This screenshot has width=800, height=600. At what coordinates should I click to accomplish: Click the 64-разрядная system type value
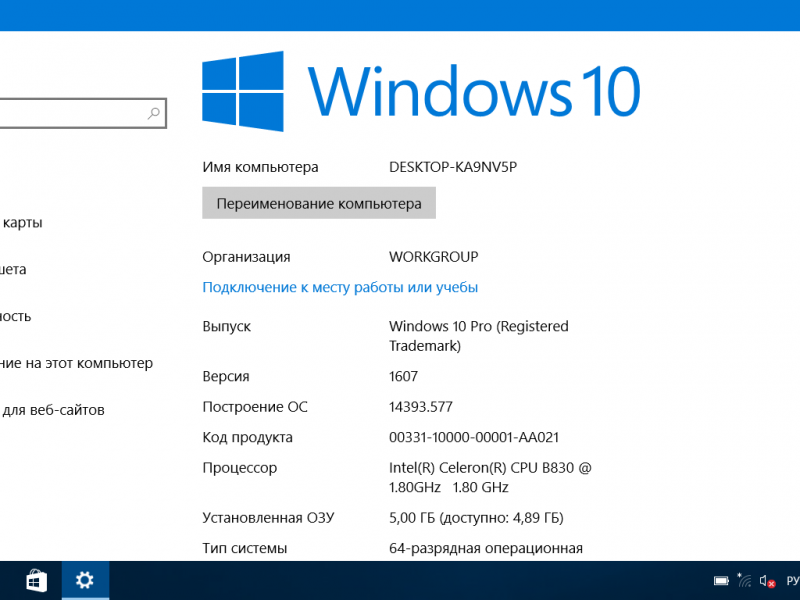(486, 548)
